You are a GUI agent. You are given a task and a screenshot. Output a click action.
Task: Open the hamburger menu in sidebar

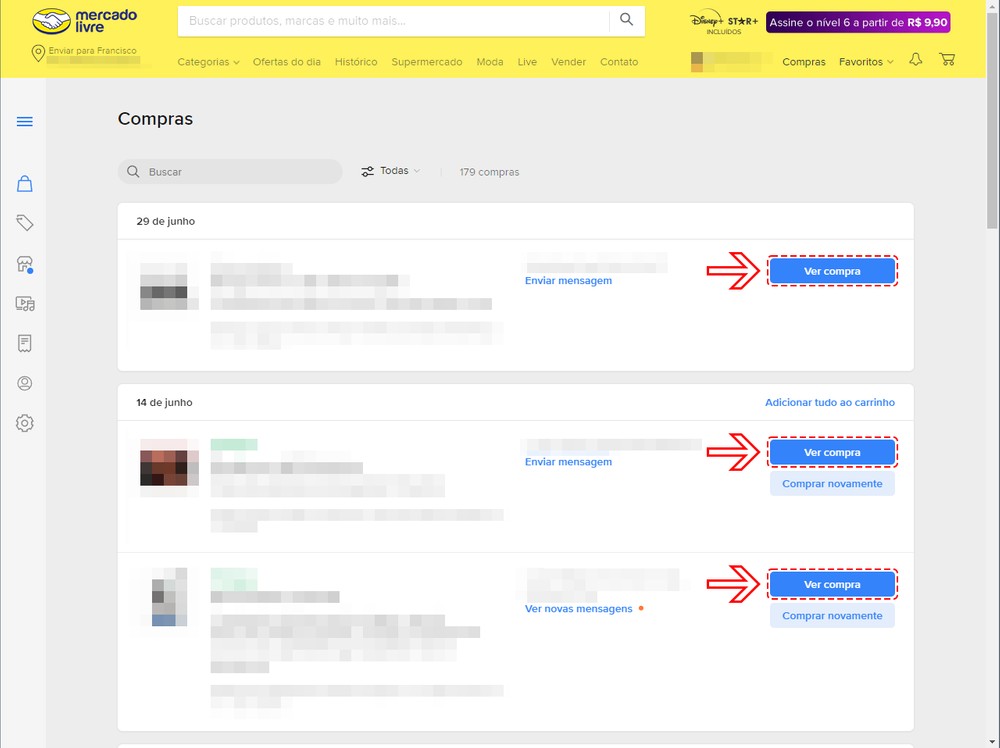coord(25,122)
